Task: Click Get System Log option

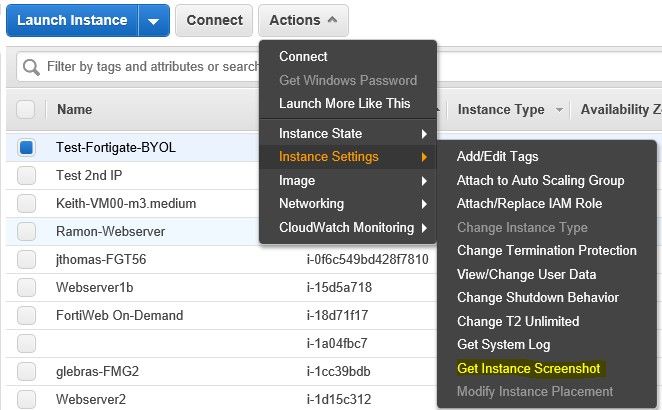Action: (x=503, y=344)
